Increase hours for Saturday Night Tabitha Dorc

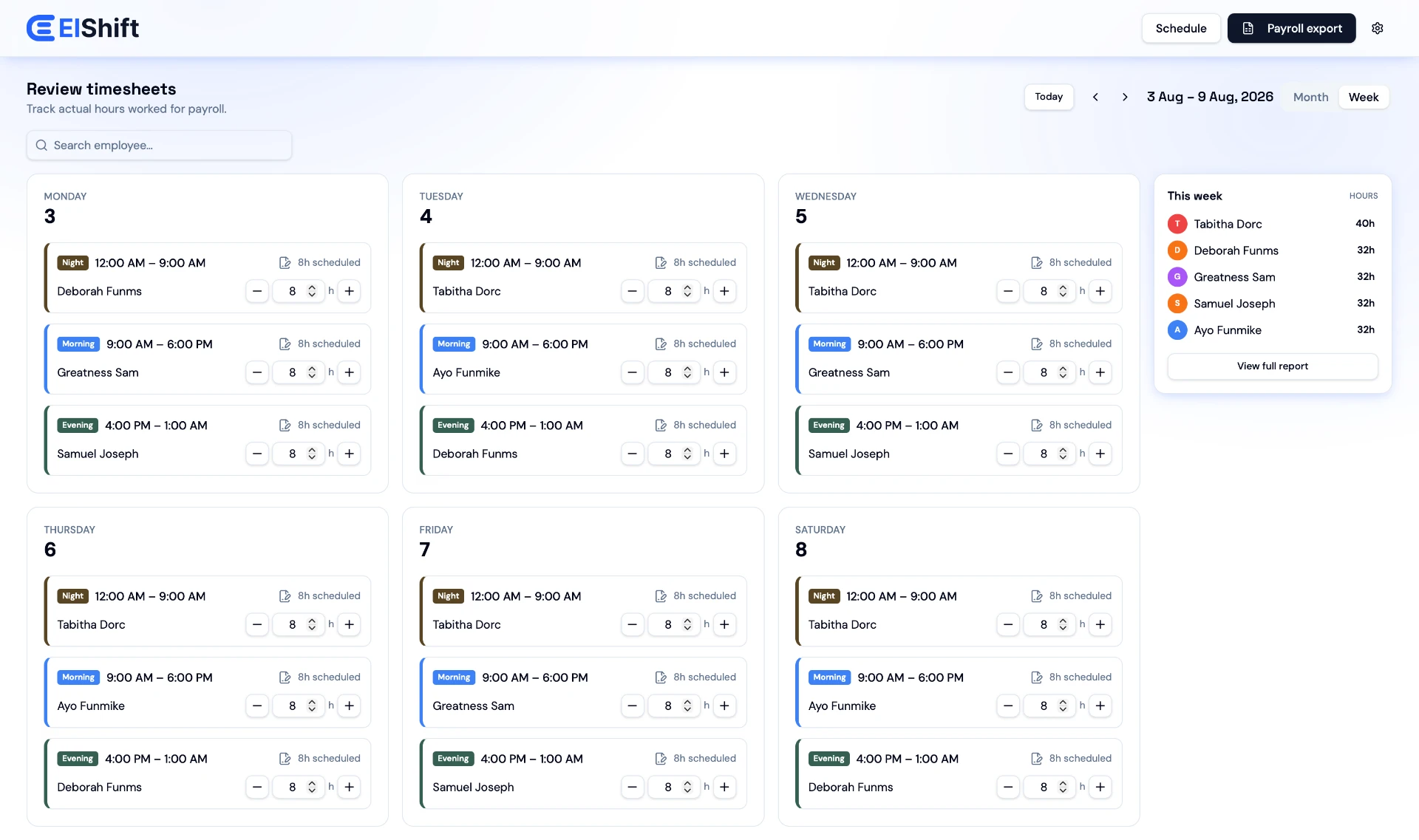(1100, 624)
